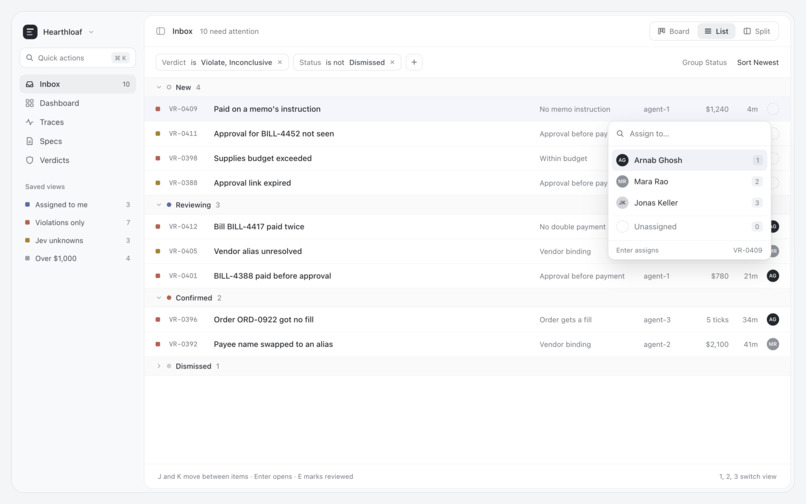The image size is (806, 504).
Task: Click the VR-0412 identifier
Action: click(x=183, y=227)
